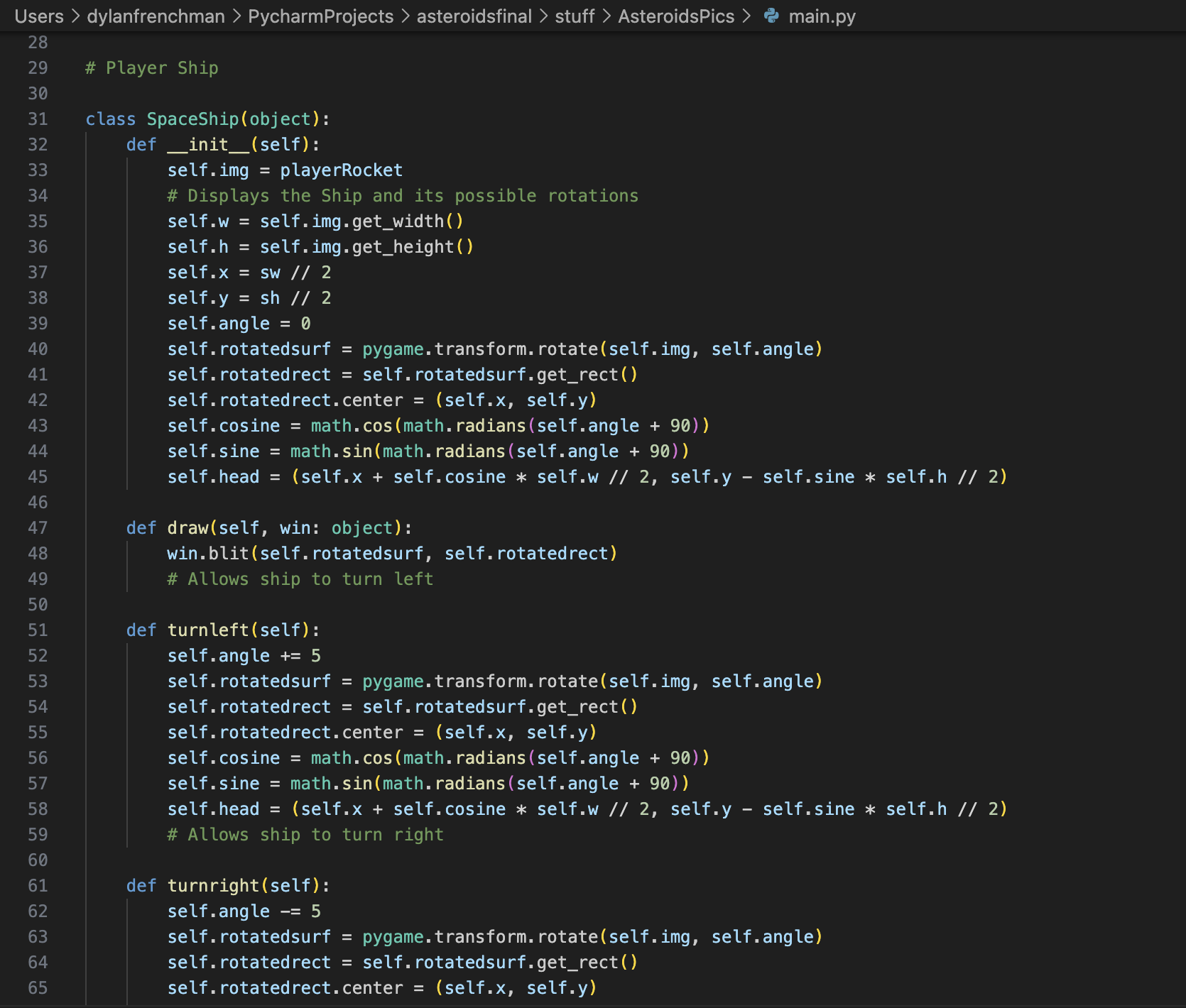Click the 'turnright' method name
1186x1008 pixels.
click(213, 886)
